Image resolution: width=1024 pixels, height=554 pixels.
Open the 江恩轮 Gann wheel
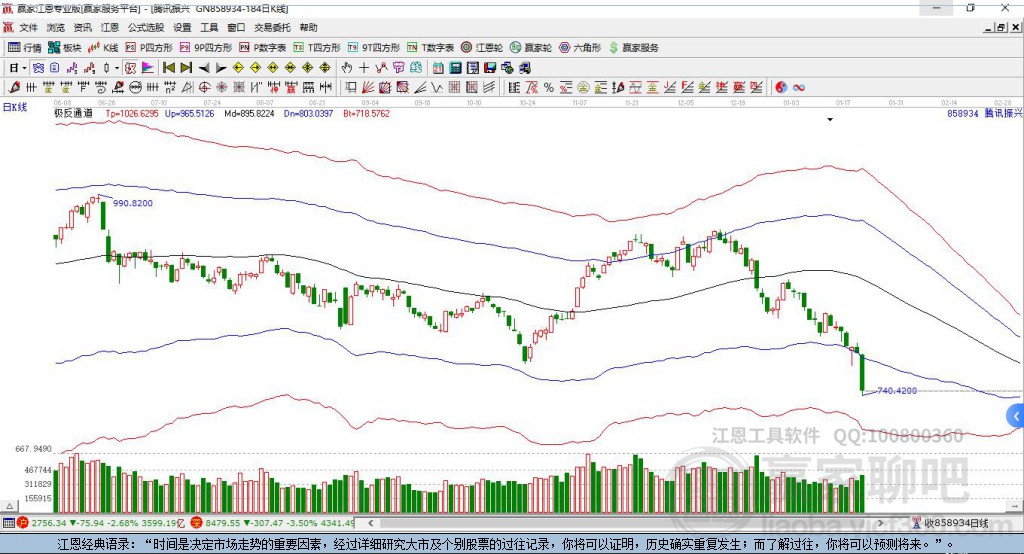482,48
